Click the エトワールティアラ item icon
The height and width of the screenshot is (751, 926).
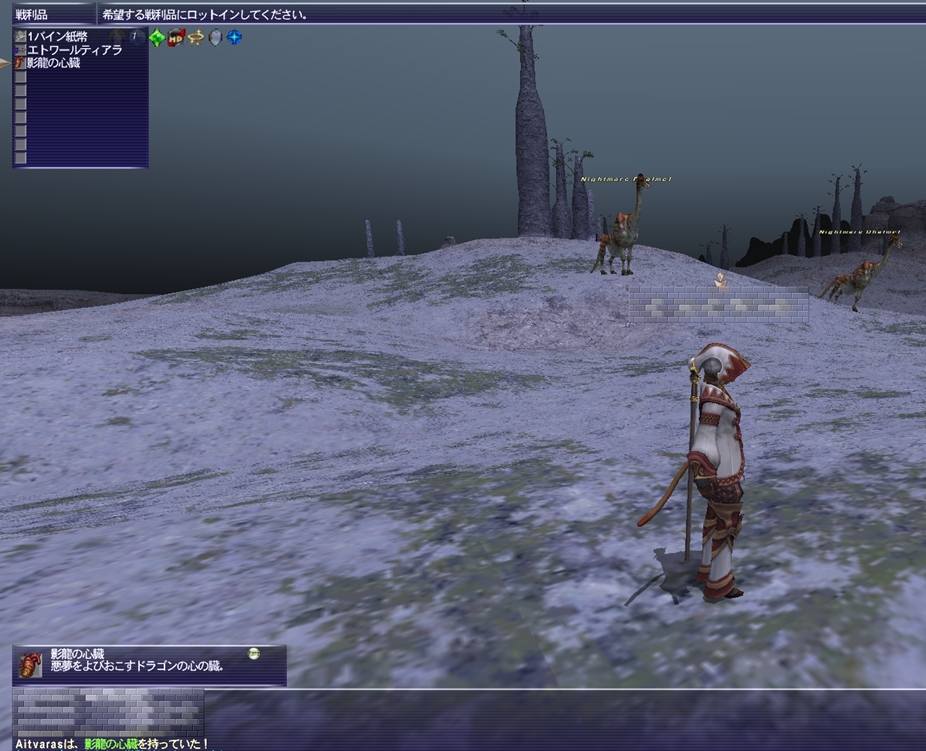coord(20,50)
